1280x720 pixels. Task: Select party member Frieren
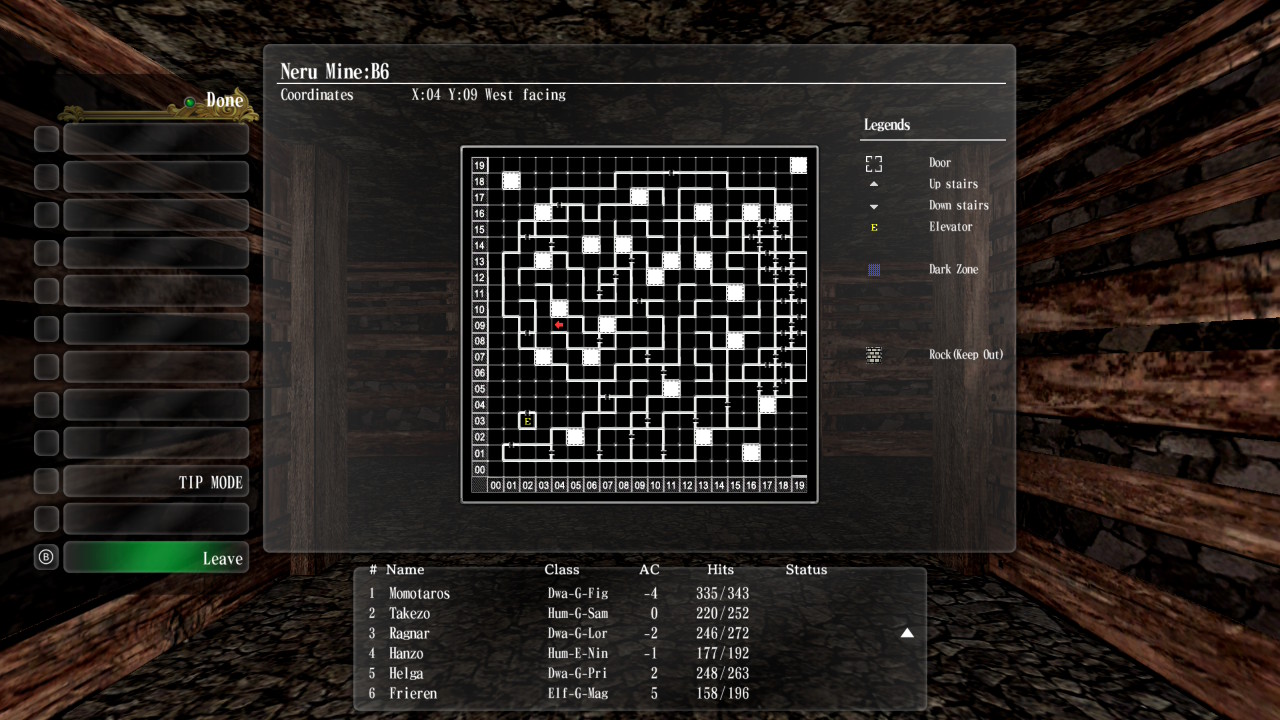(412, 693)
